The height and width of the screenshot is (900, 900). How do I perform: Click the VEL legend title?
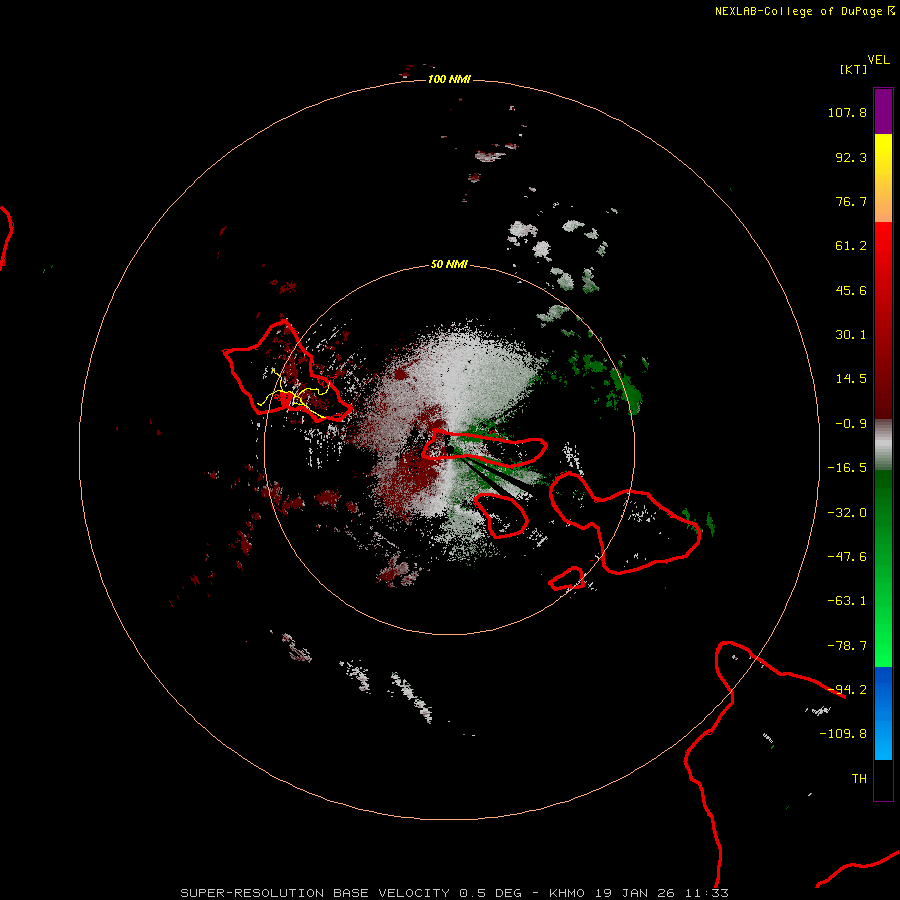click(878, 60)
